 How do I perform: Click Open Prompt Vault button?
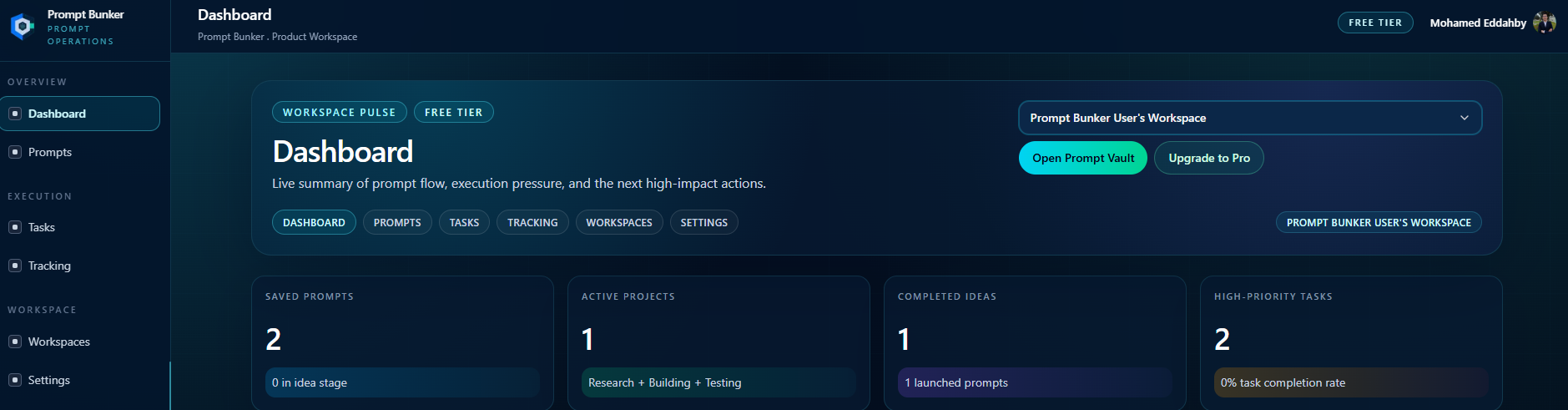coord(1083,158)
